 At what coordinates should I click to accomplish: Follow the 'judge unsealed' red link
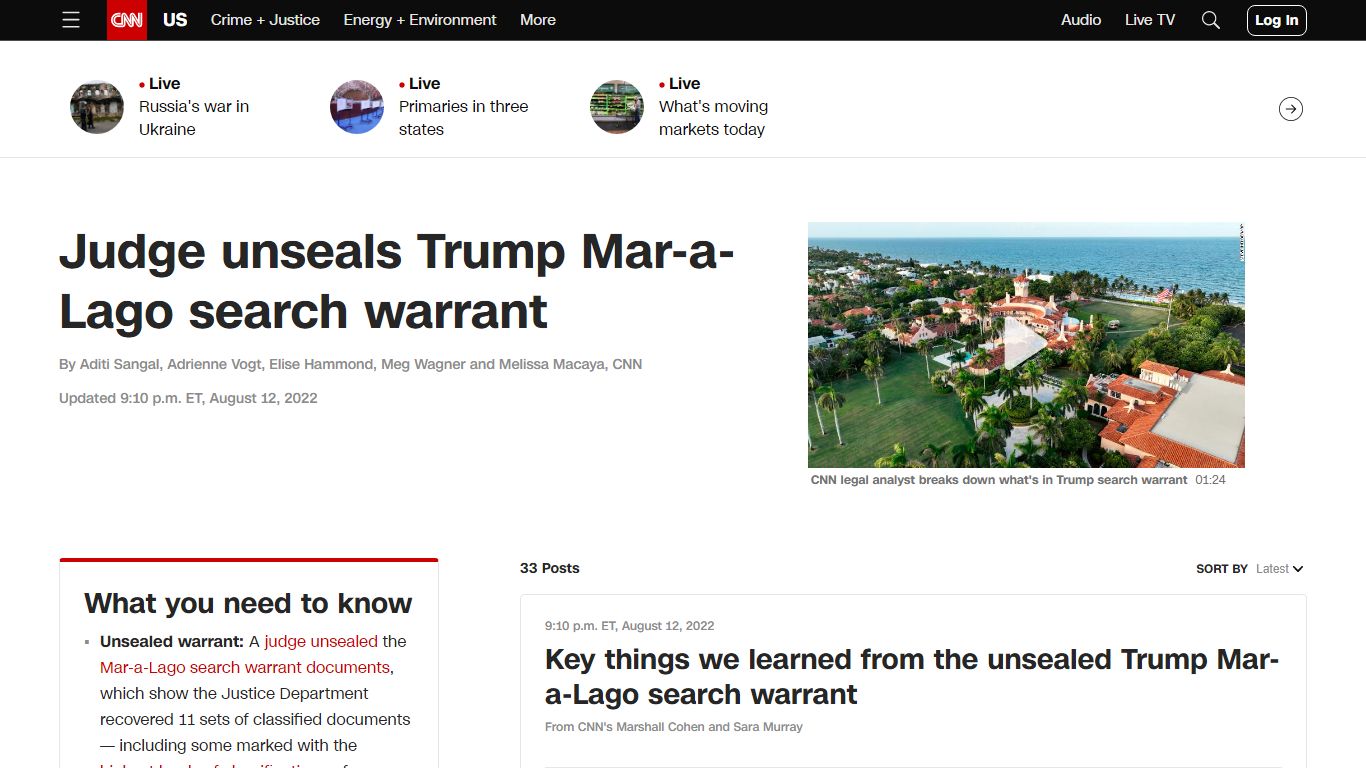(321, 641)
